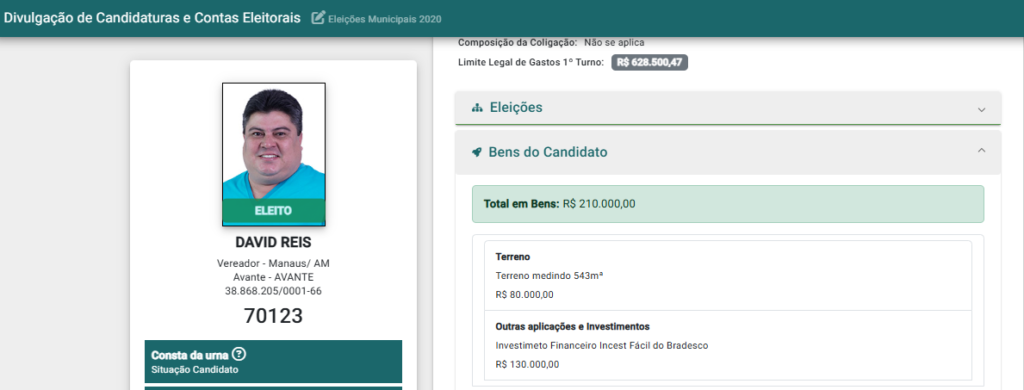Click the edit pencil icon beside Eleições Municipais 2020

[x=318, y=18]
